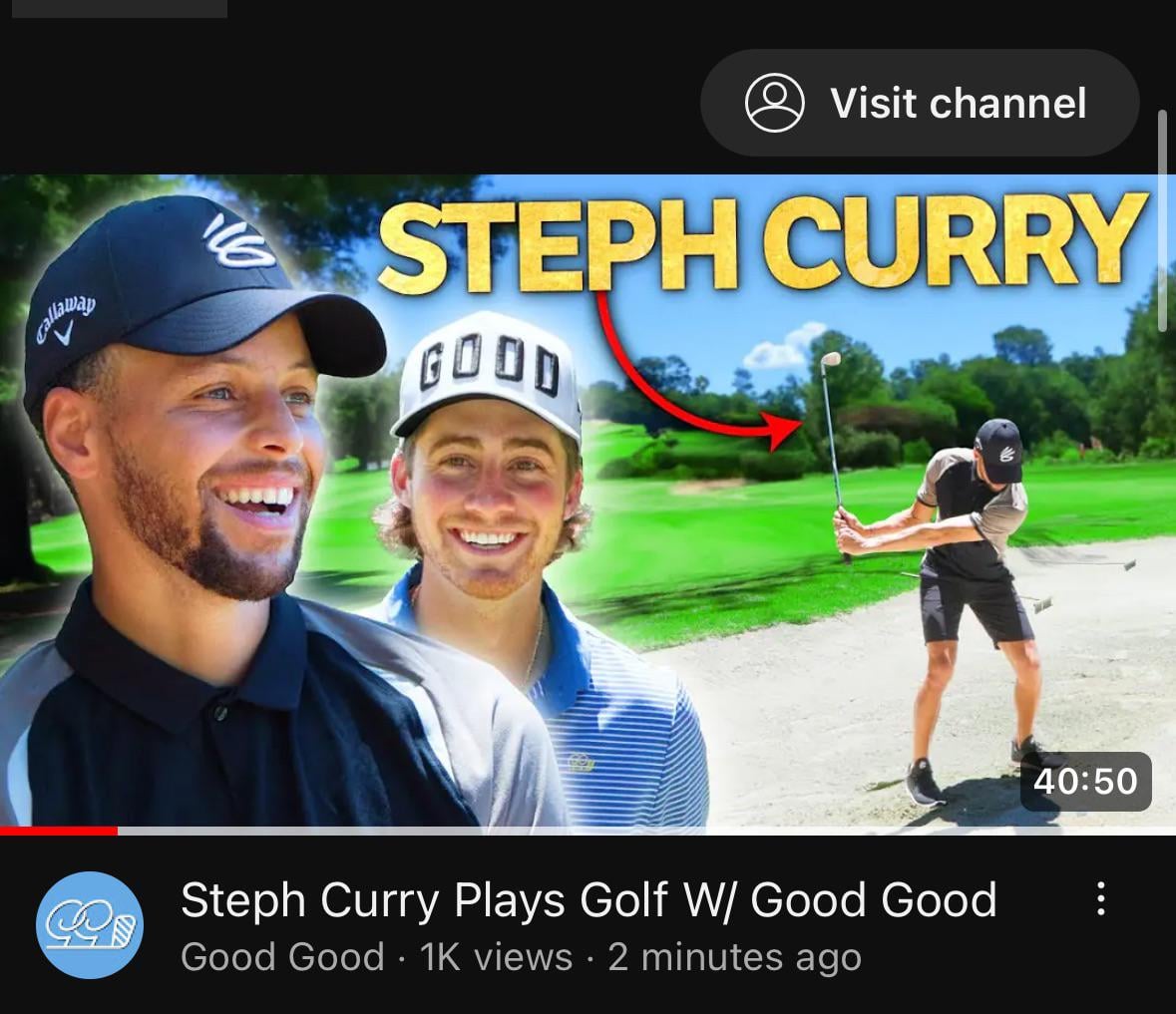Click the STEPH CURRY gold text in the thumbnail
The height and width of the screenshot is (1014, 1176).
click(x=762, y=243)
